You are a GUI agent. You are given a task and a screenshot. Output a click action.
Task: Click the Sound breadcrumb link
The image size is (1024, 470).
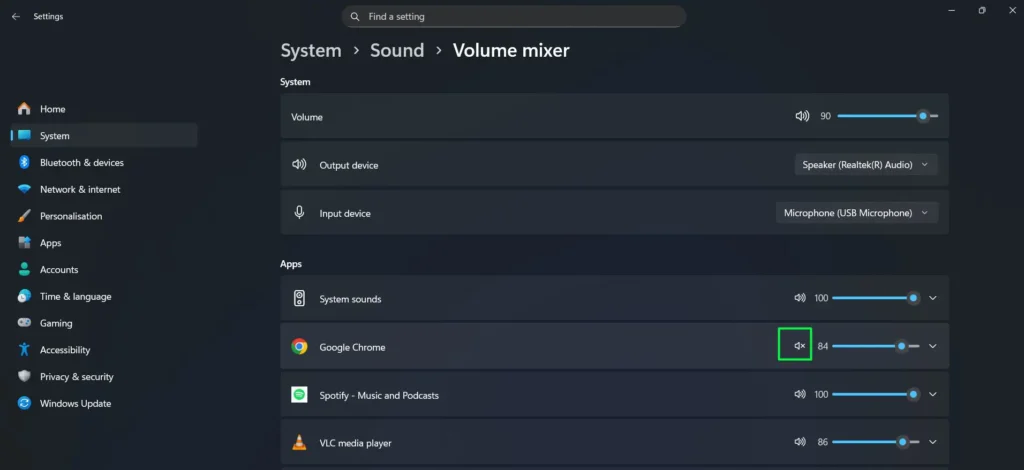tap(397, 50)
